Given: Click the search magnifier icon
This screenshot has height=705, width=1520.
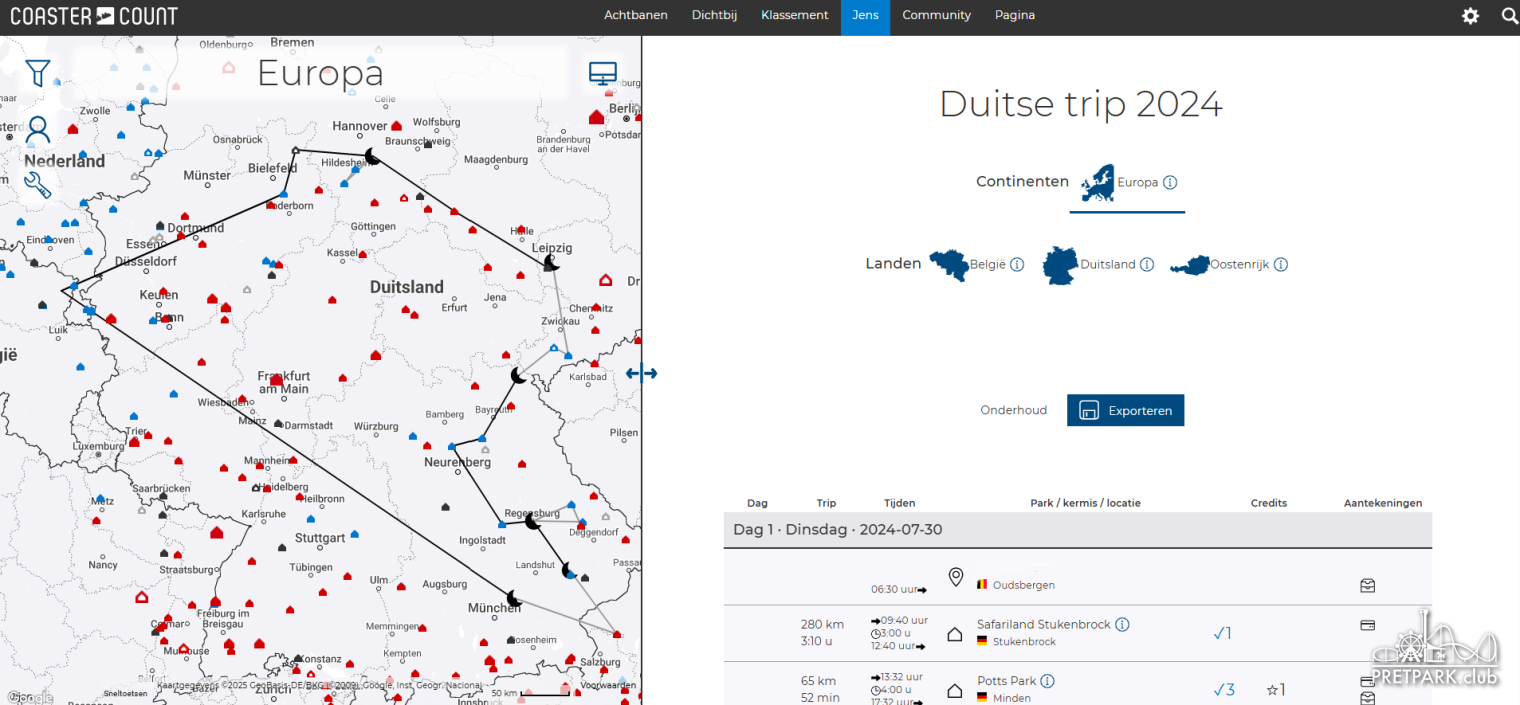Looking at the screenshot, I should (x=1509, y=16).
